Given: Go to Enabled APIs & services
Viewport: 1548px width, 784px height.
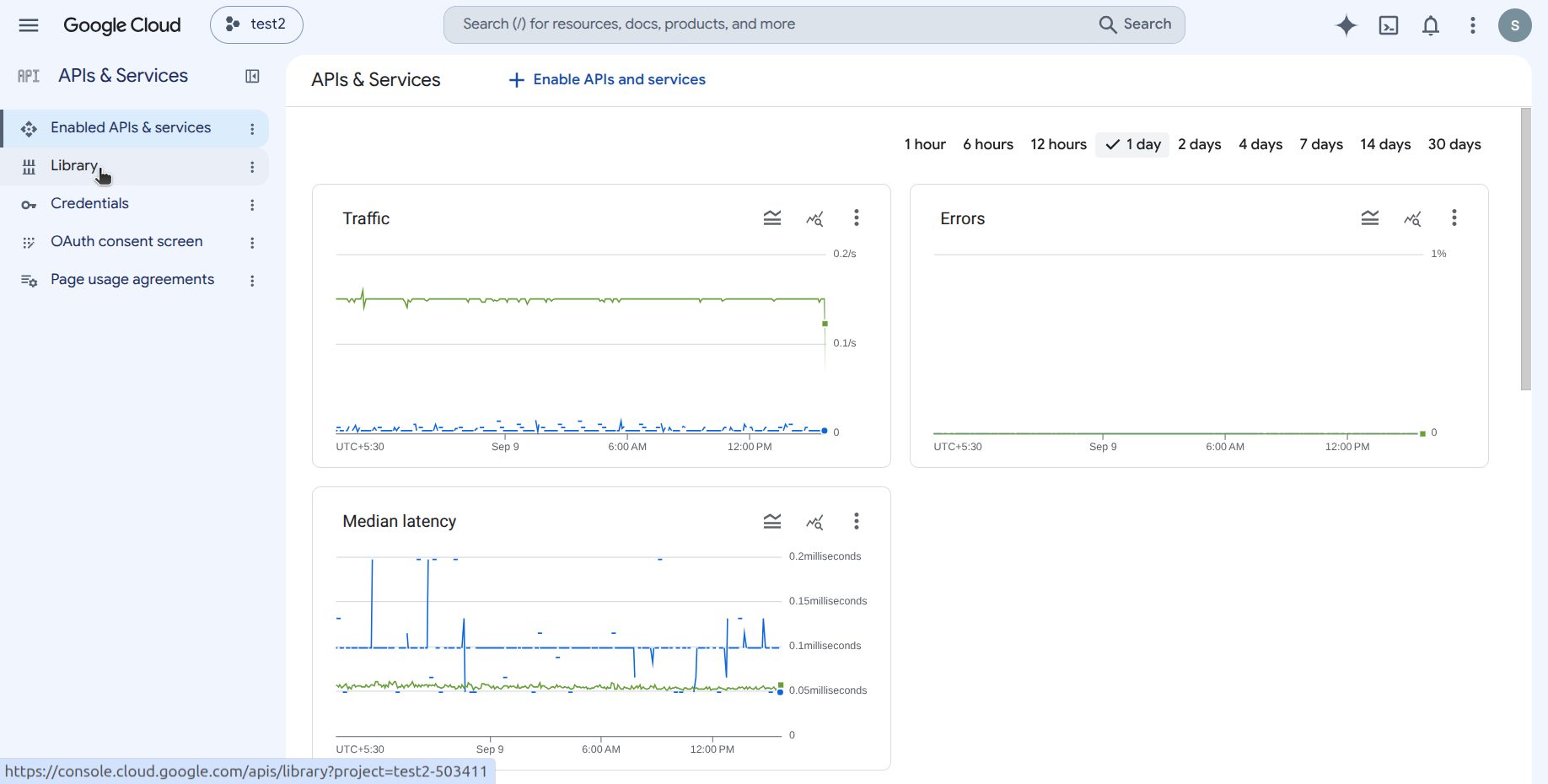Looking at the screenshot, I should (135, 128).
